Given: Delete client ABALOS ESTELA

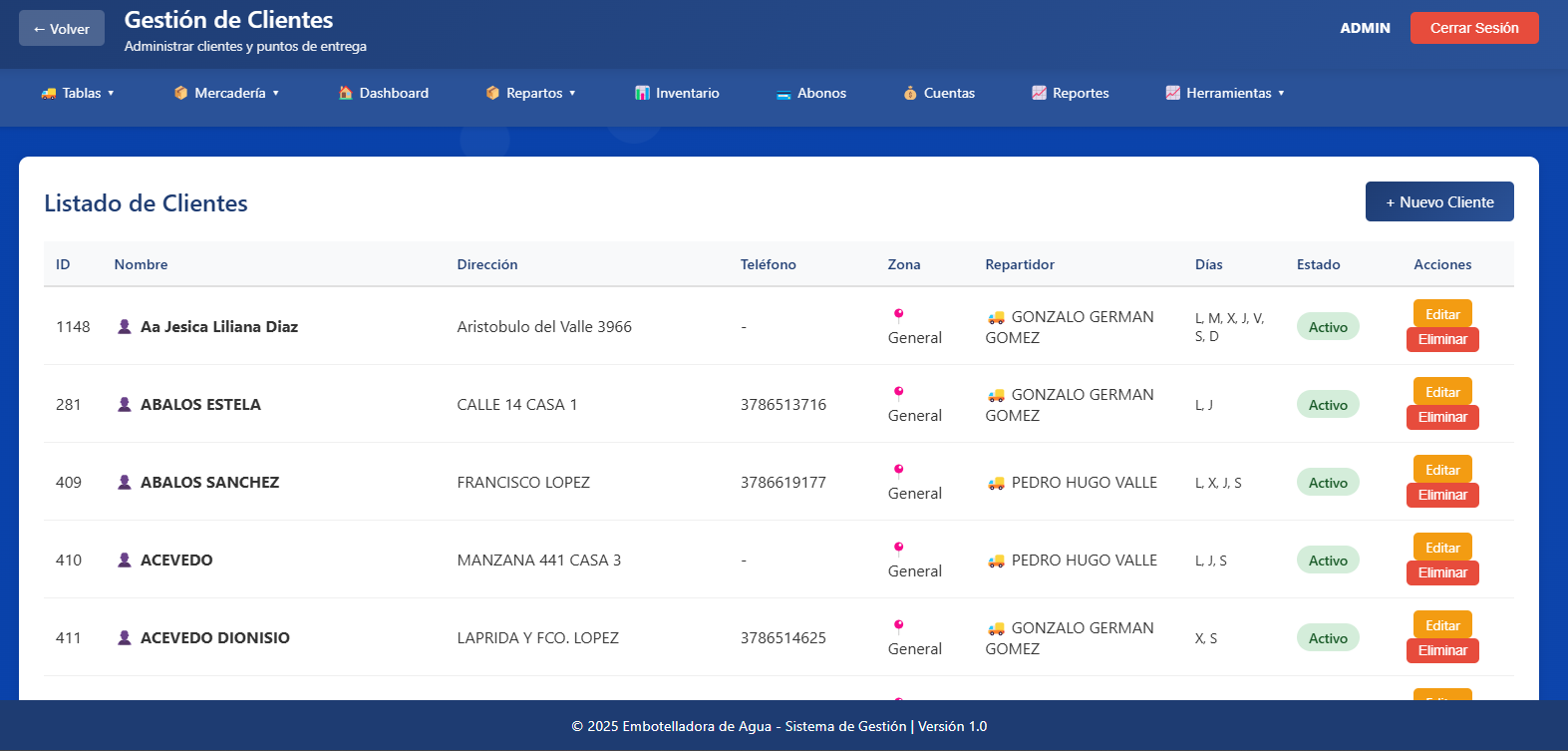Looking at the screenshot, I should (x=1442, y=417).
